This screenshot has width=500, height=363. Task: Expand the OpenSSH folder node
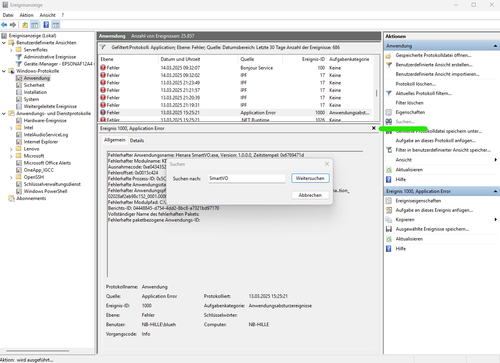tap(11, 177)
